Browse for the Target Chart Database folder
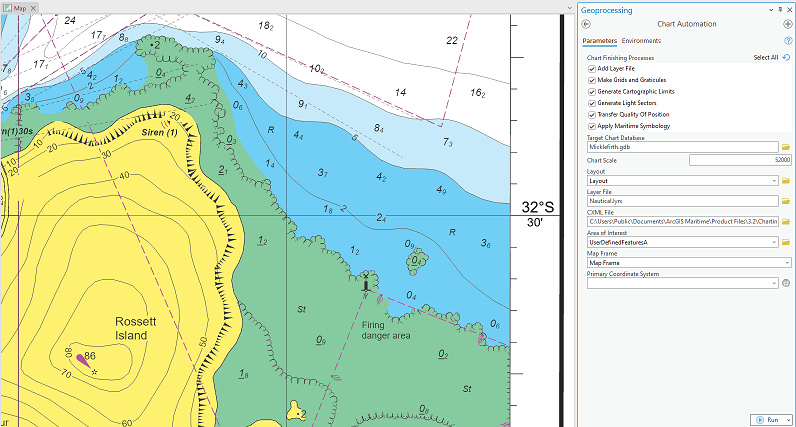 pyautogui.click(x=786, y=147)
